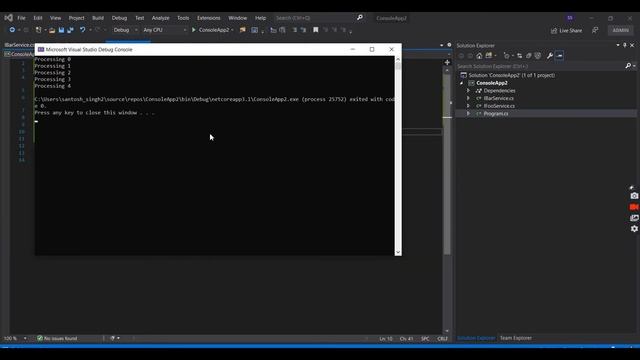Screen dimensions: 640x360
Task: Start debugging with ConsoleApp2 play button
Action: [211, 30]
